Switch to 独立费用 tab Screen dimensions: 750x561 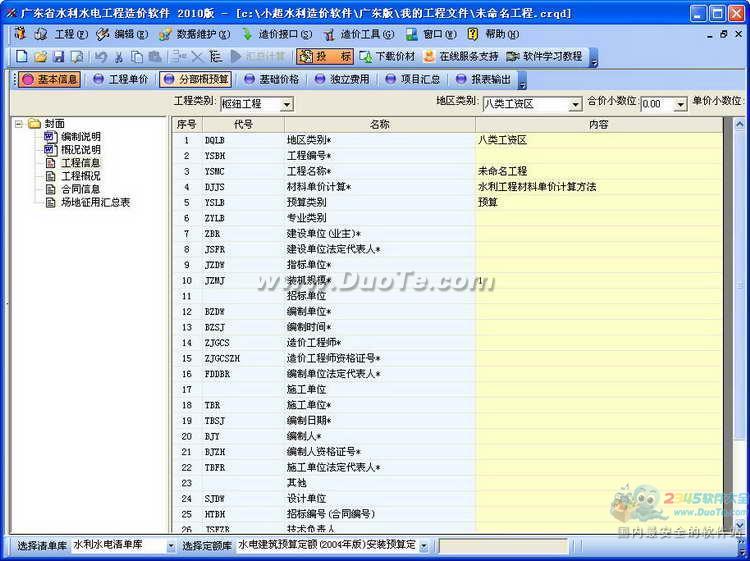pyautogui.click(x=342, y=79)
